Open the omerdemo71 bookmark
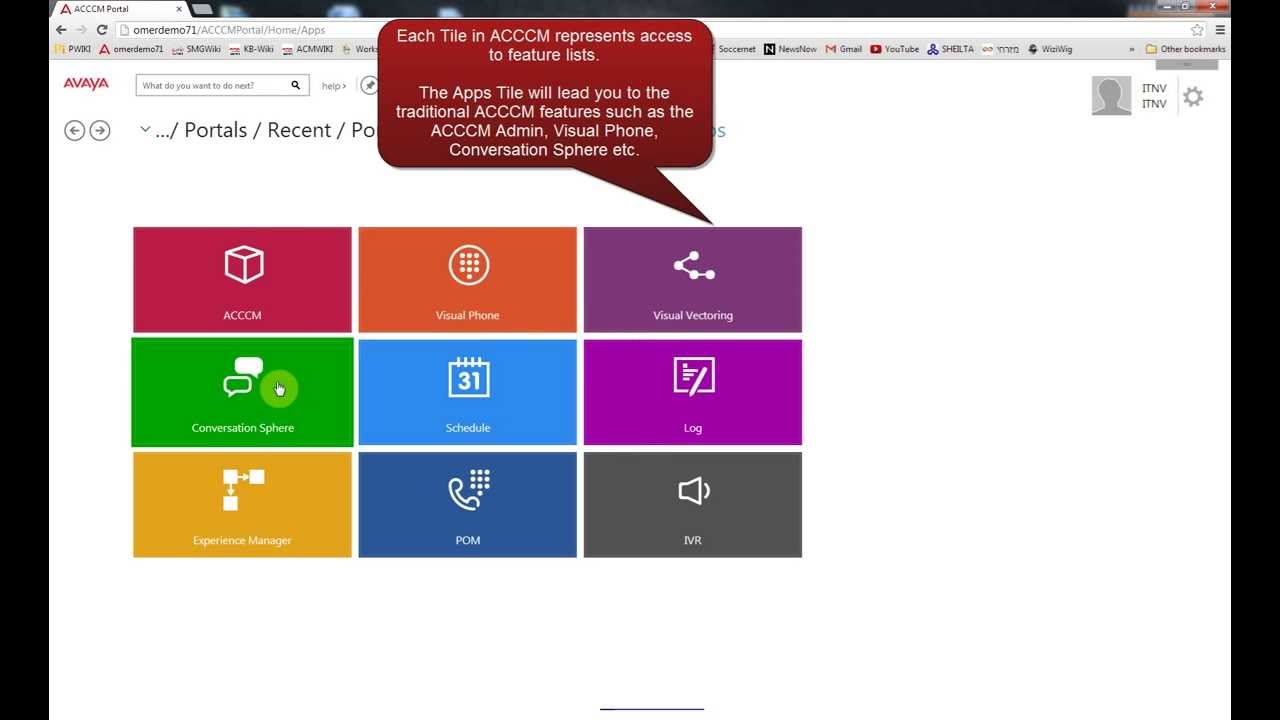Image resolution: width=1280 pixels, height=720 pixels. [131, 48]
